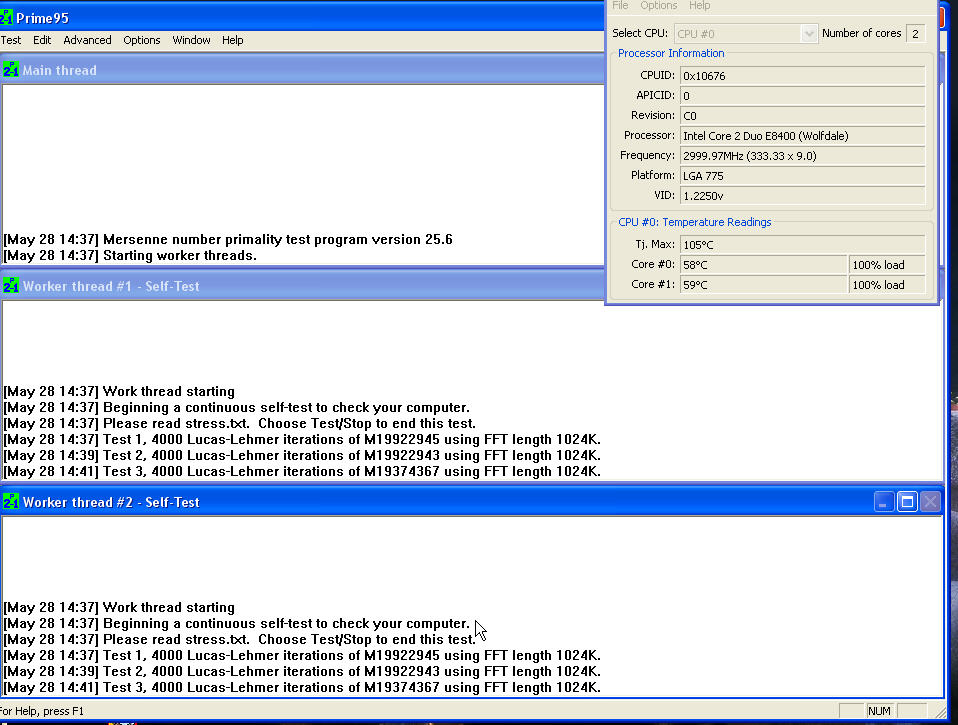Click the Platform LGA 775 field

[x=802, y=176]
